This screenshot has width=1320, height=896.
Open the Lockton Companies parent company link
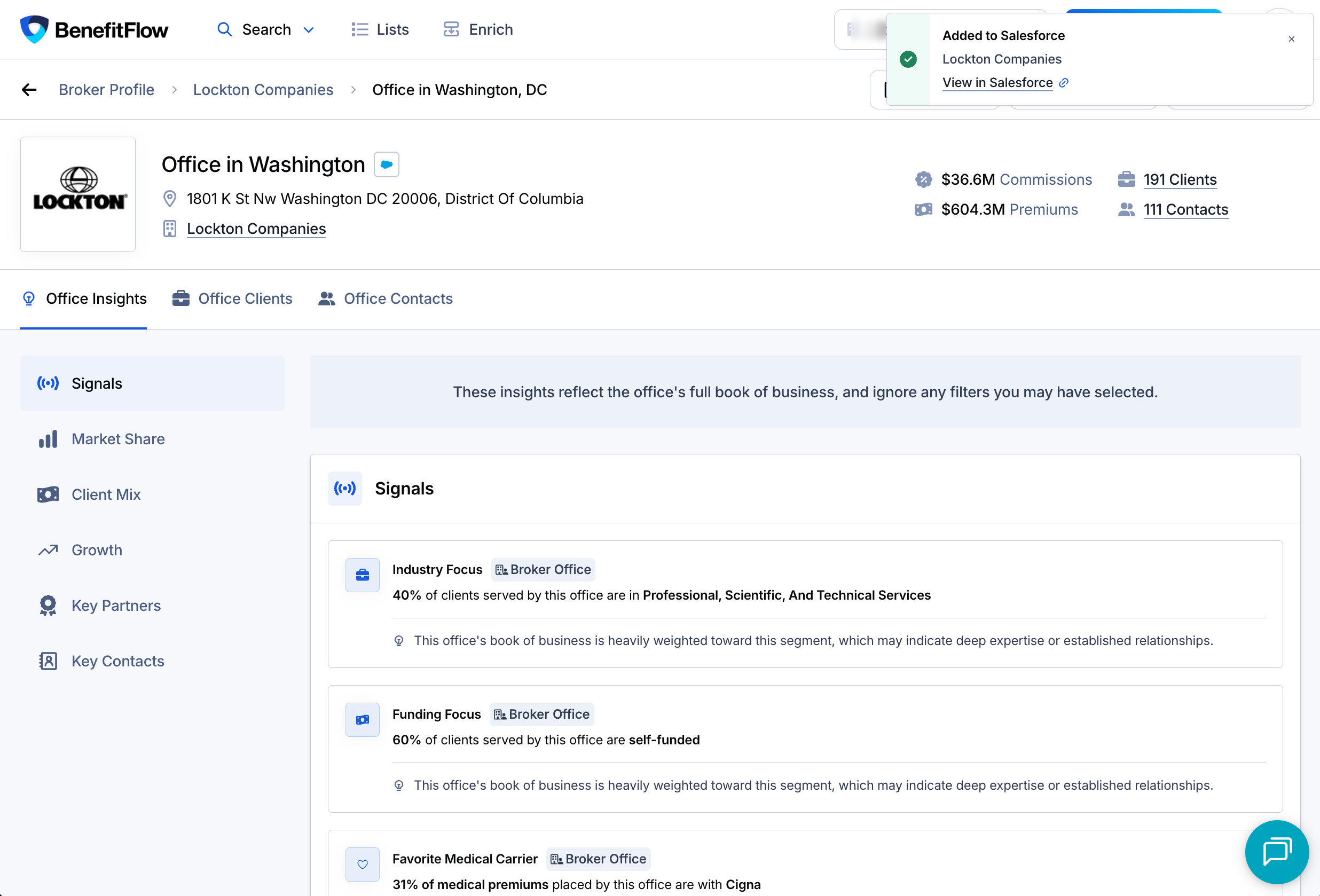pos(256,229)
